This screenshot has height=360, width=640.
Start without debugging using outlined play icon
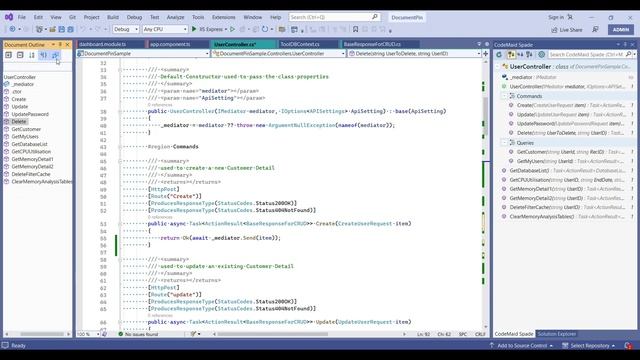232,29
